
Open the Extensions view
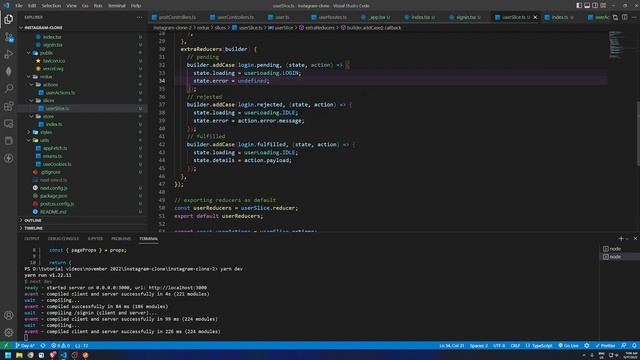click(9, 106)
